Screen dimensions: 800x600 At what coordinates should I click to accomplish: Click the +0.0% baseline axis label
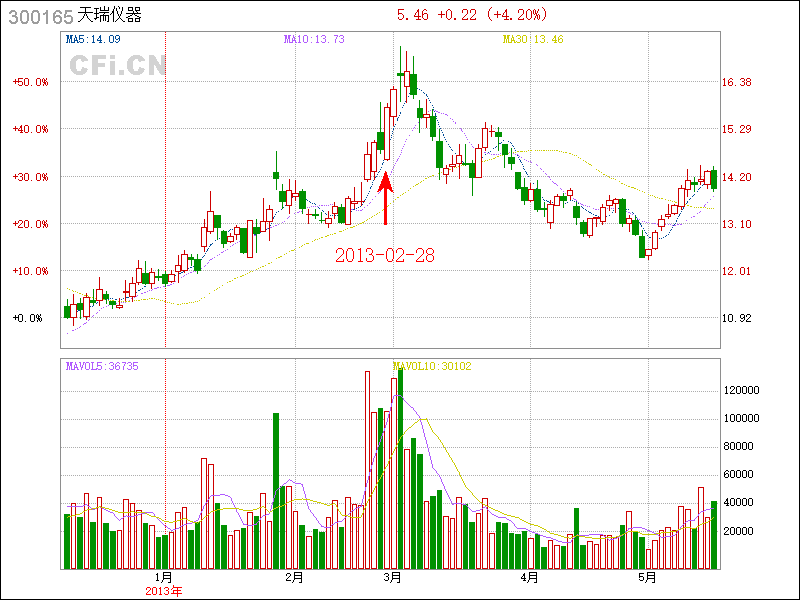point(30,318)
